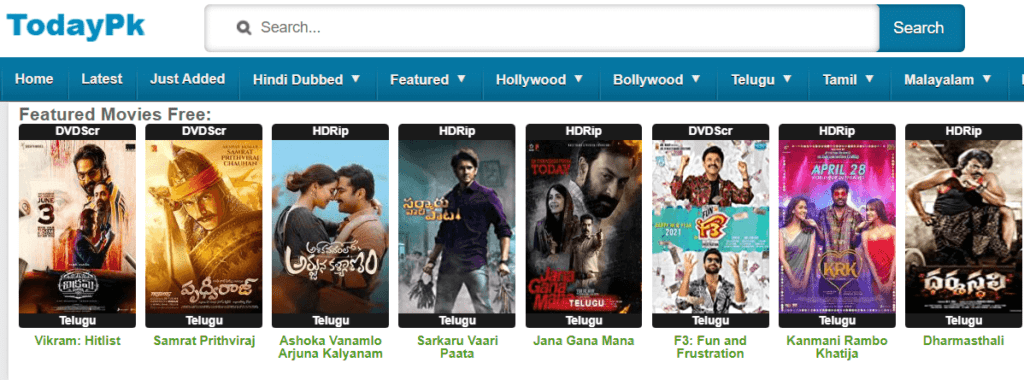Open the Telugu dropdown arrow
This screenshot has height=380, width=1024.
point(787,79)
